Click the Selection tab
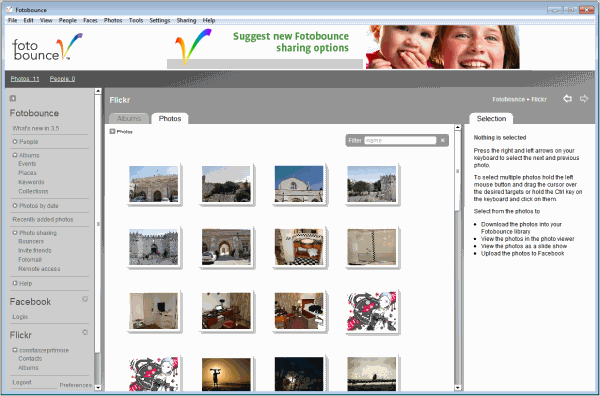 click(491, 119)
